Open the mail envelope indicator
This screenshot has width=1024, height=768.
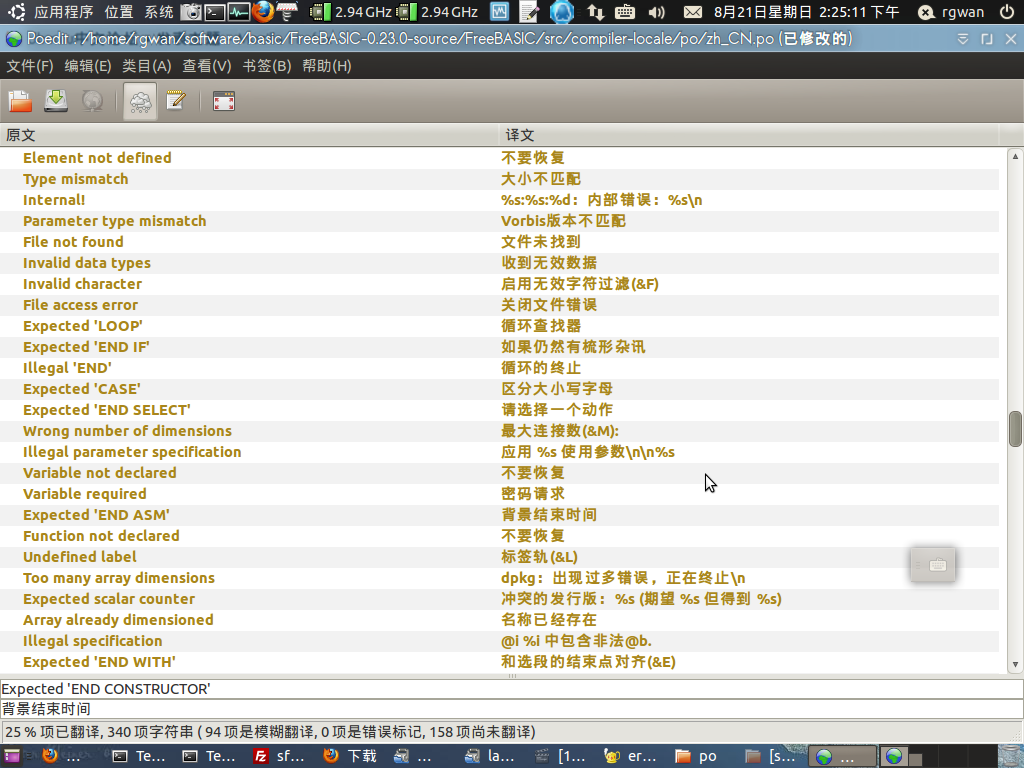[692, 12]
